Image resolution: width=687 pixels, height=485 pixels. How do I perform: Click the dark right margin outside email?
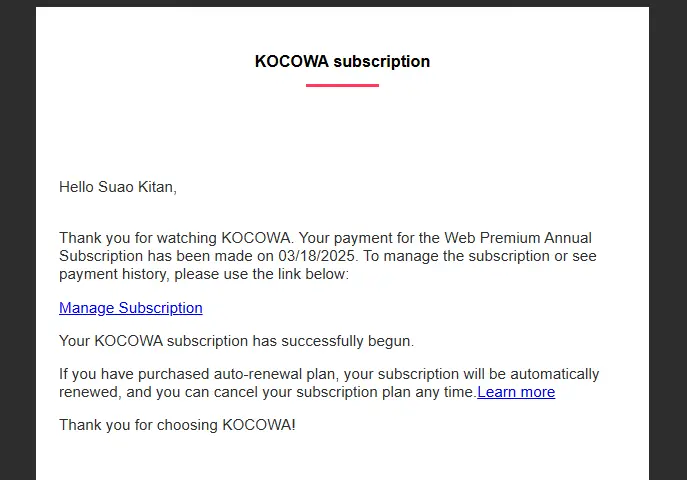tap(668, 242)
